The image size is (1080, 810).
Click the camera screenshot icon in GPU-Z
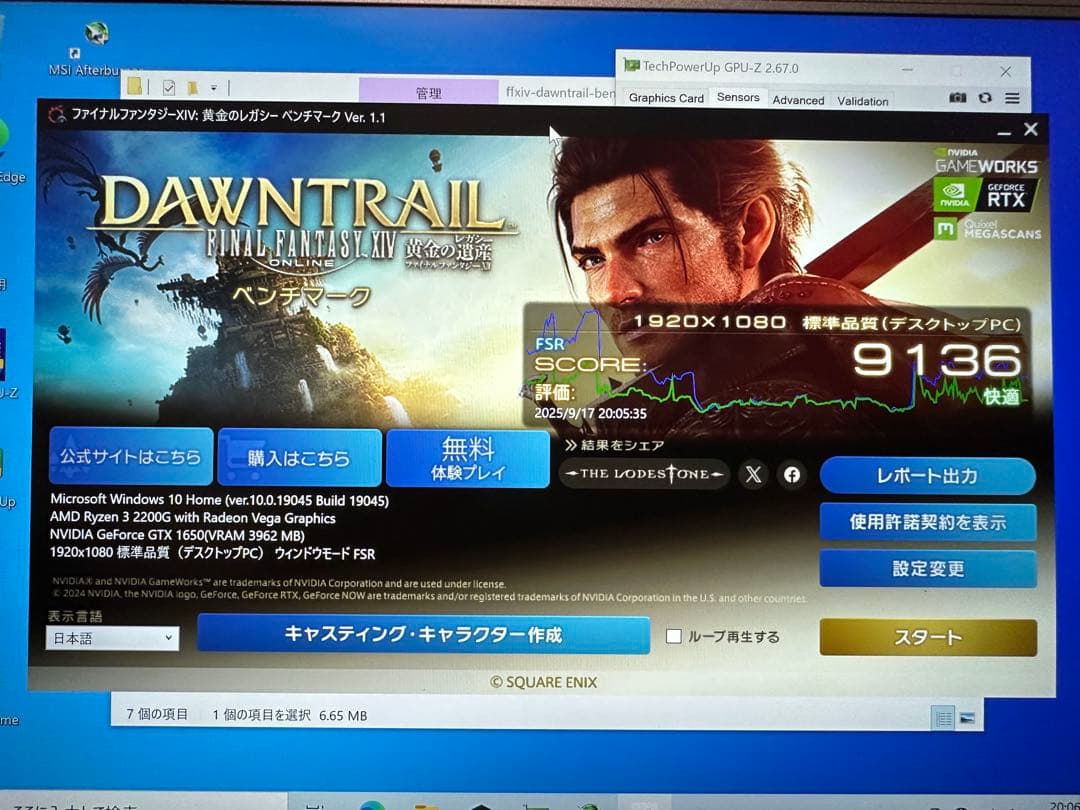pos(956,98)
